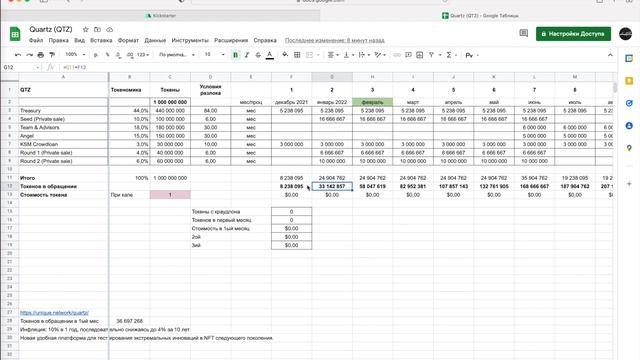The height and width of the screenshot is (360, 640).
Task: Toggle bold formatting
Action: click(x=236, y=55)
